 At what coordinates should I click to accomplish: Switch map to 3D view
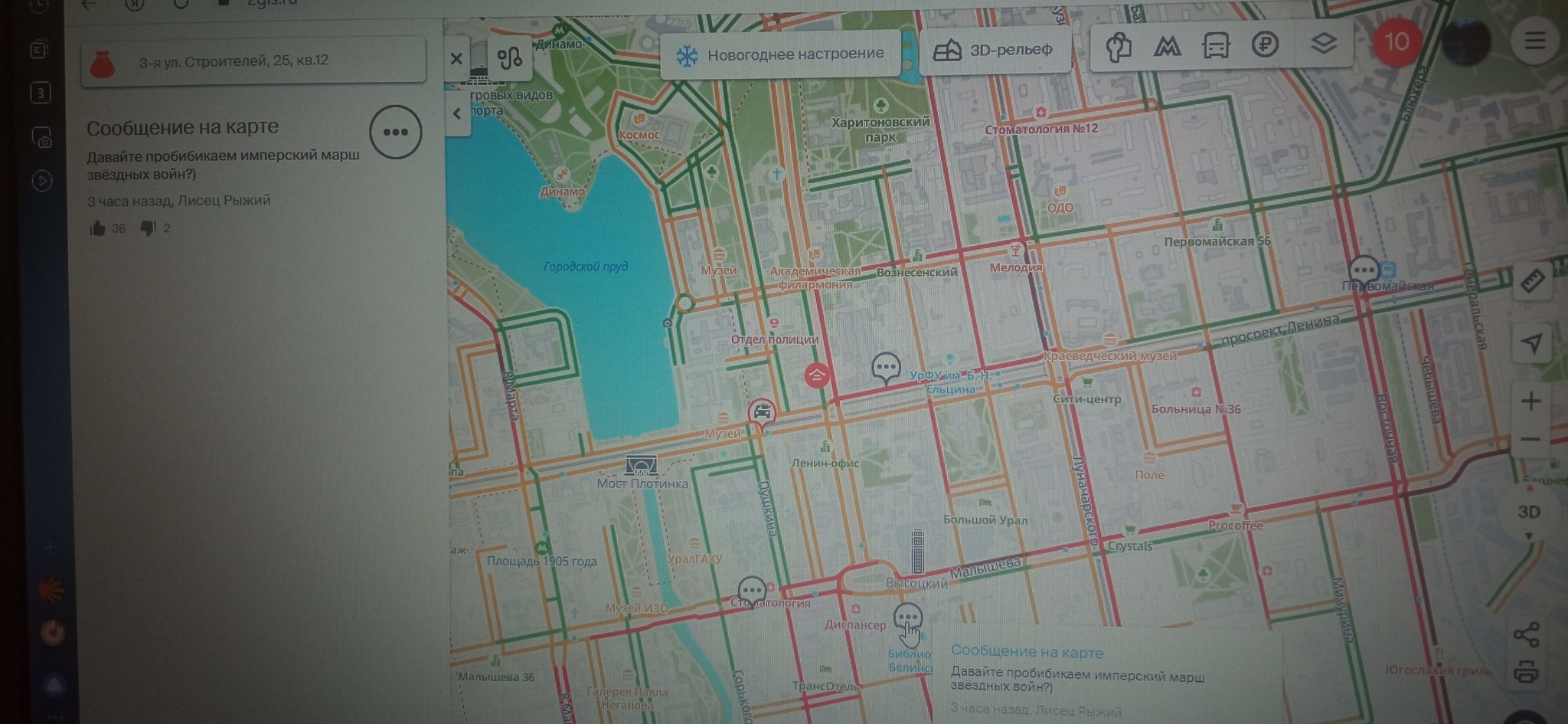[x=1529, y=512]
